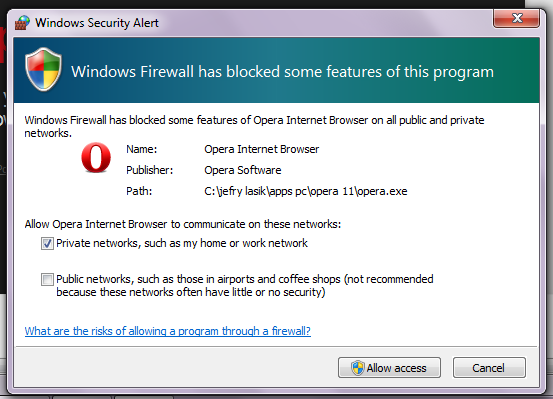Click the Allow access button
Viewport: 553px width, 399px height.
tap(389, 368)
